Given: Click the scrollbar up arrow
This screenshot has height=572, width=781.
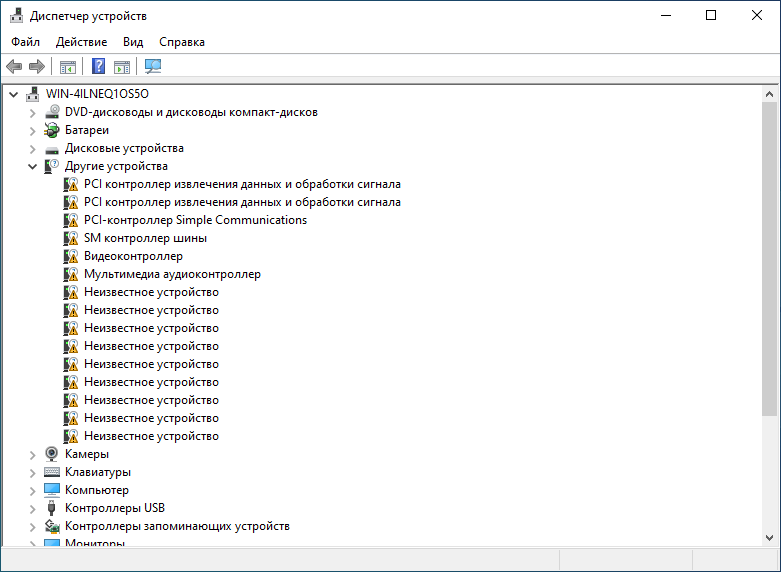Looking at the screenshot, I should tap(769, 94).
